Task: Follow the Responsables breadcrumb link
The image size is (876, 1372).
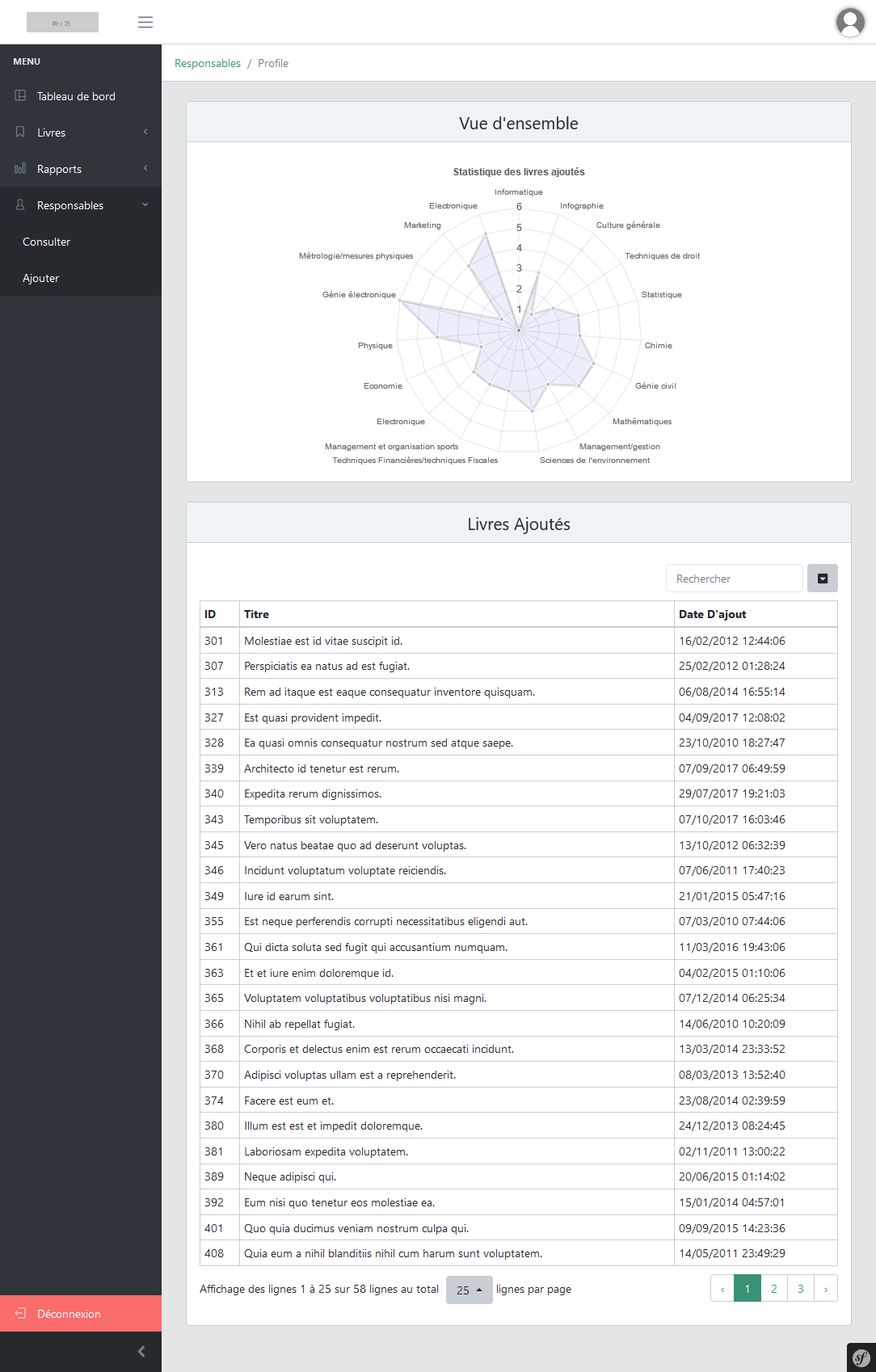Action: point(208,63)
